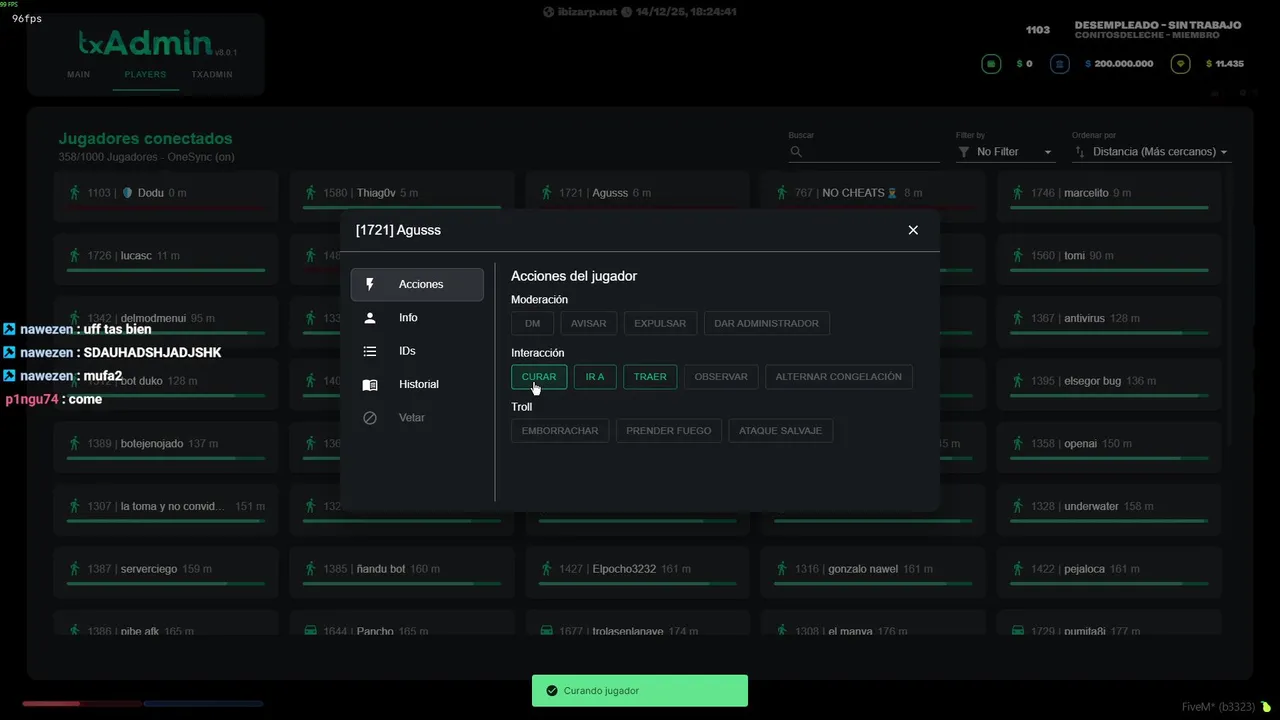Click the yellow coin icon in HUD

(x=1181, y=64)
